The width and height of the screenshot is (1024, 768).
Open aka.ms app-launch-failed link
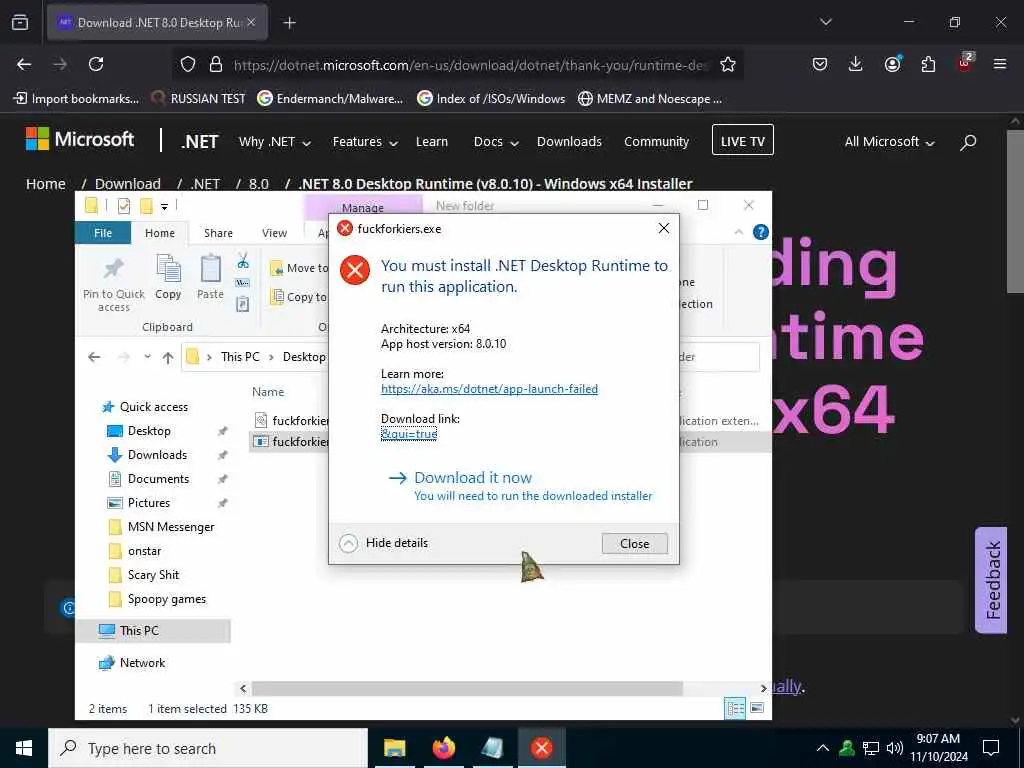(x=489, y=389)
